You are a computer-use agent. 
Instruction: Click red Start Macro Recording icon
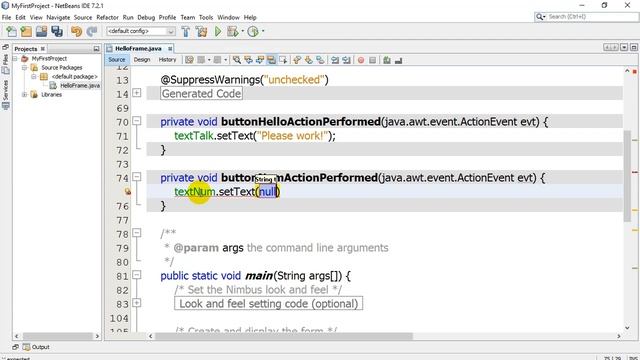coord(361,60)
